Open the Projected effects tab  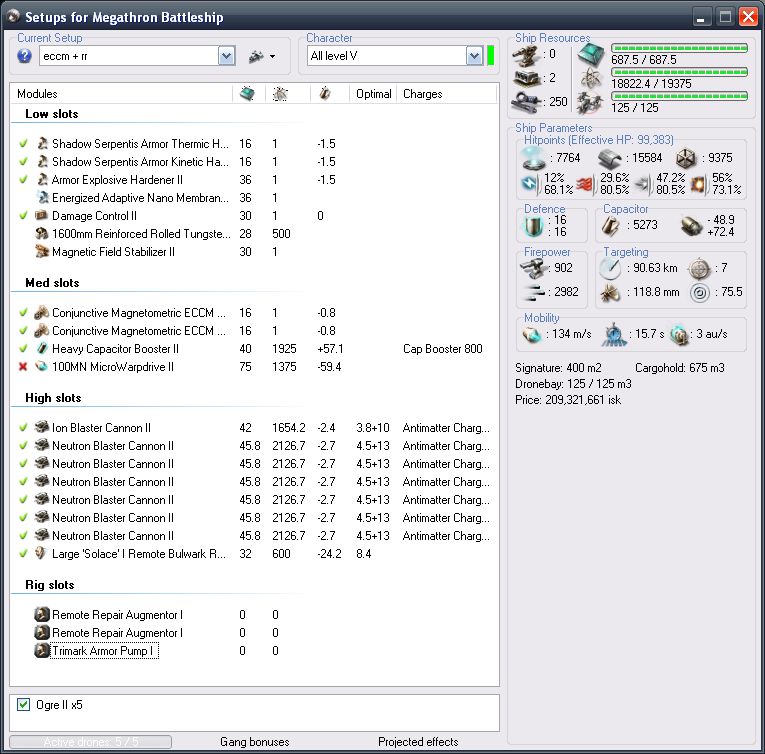coord(418,742)
